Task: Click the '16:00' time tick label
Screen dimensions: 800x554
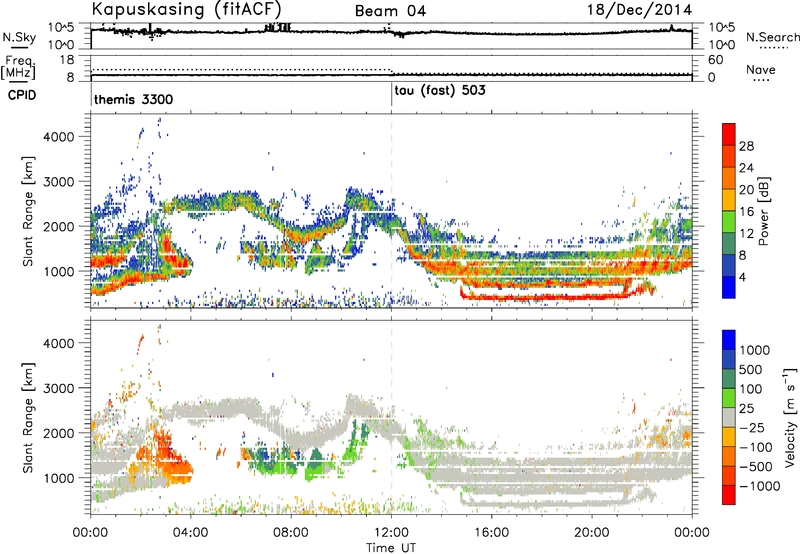Action: (x=491, y=533)
